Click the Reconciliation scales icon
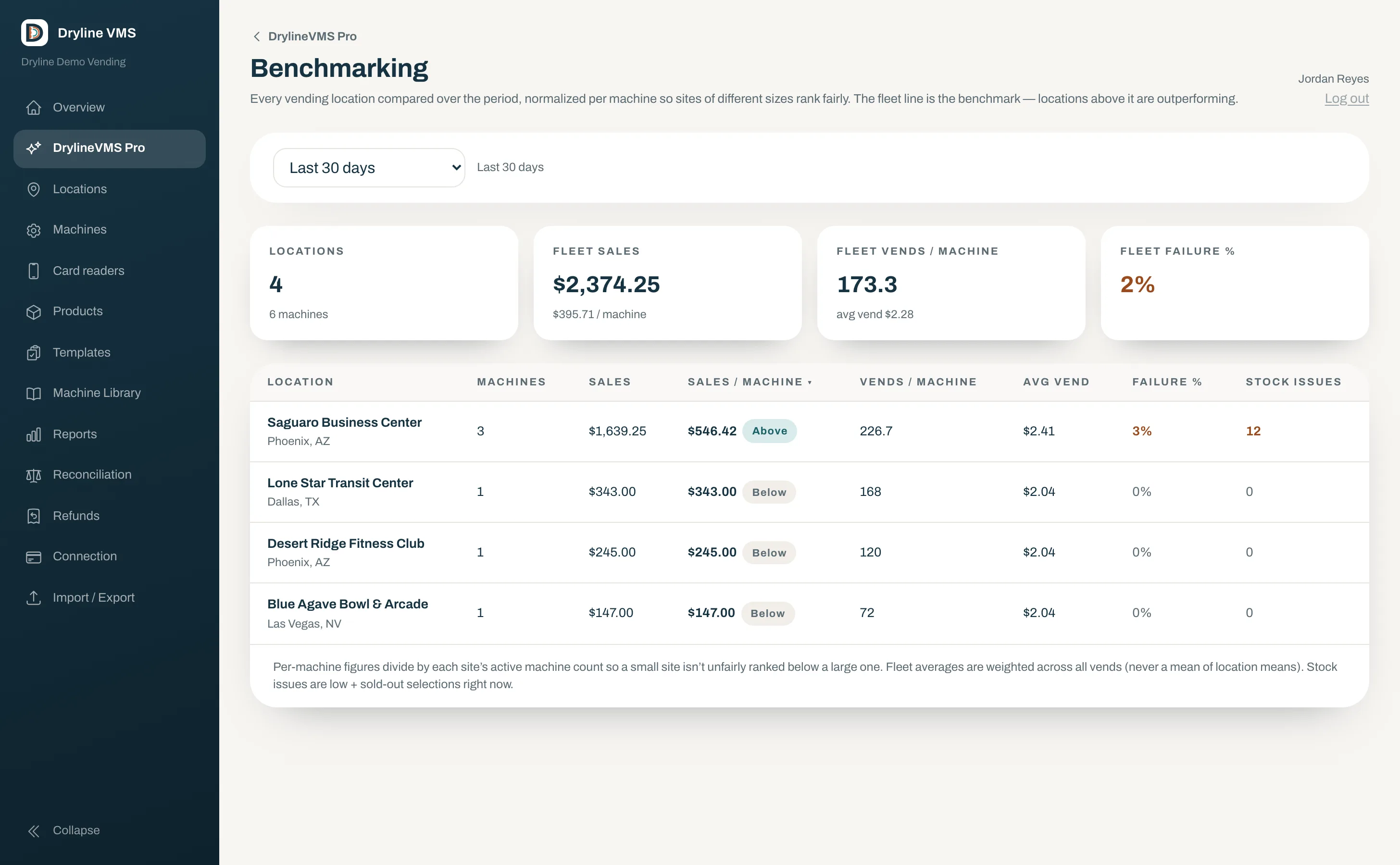1400x865 pixels. click(x=34, y=475)
